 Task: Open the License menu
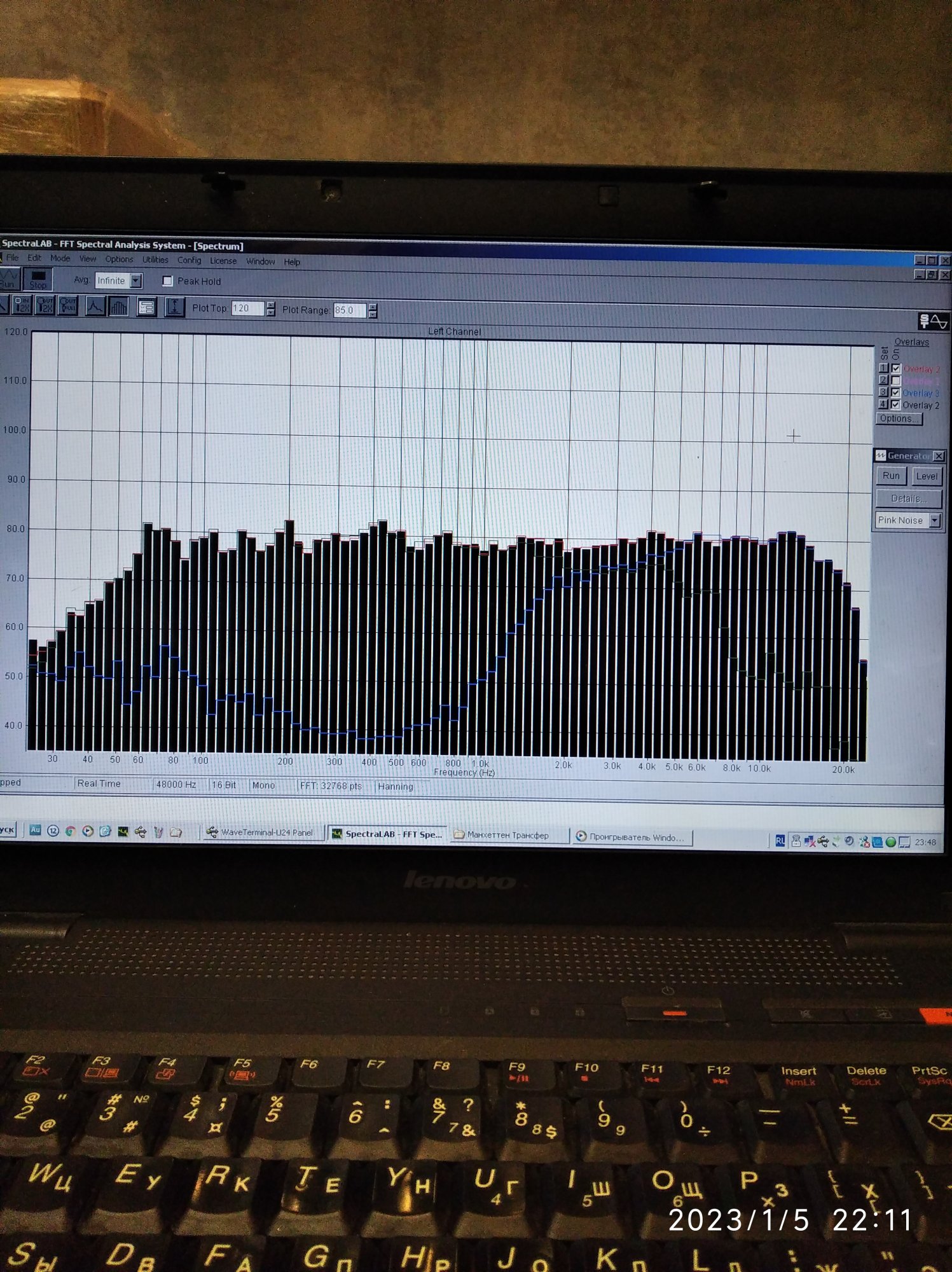point(223,261)
